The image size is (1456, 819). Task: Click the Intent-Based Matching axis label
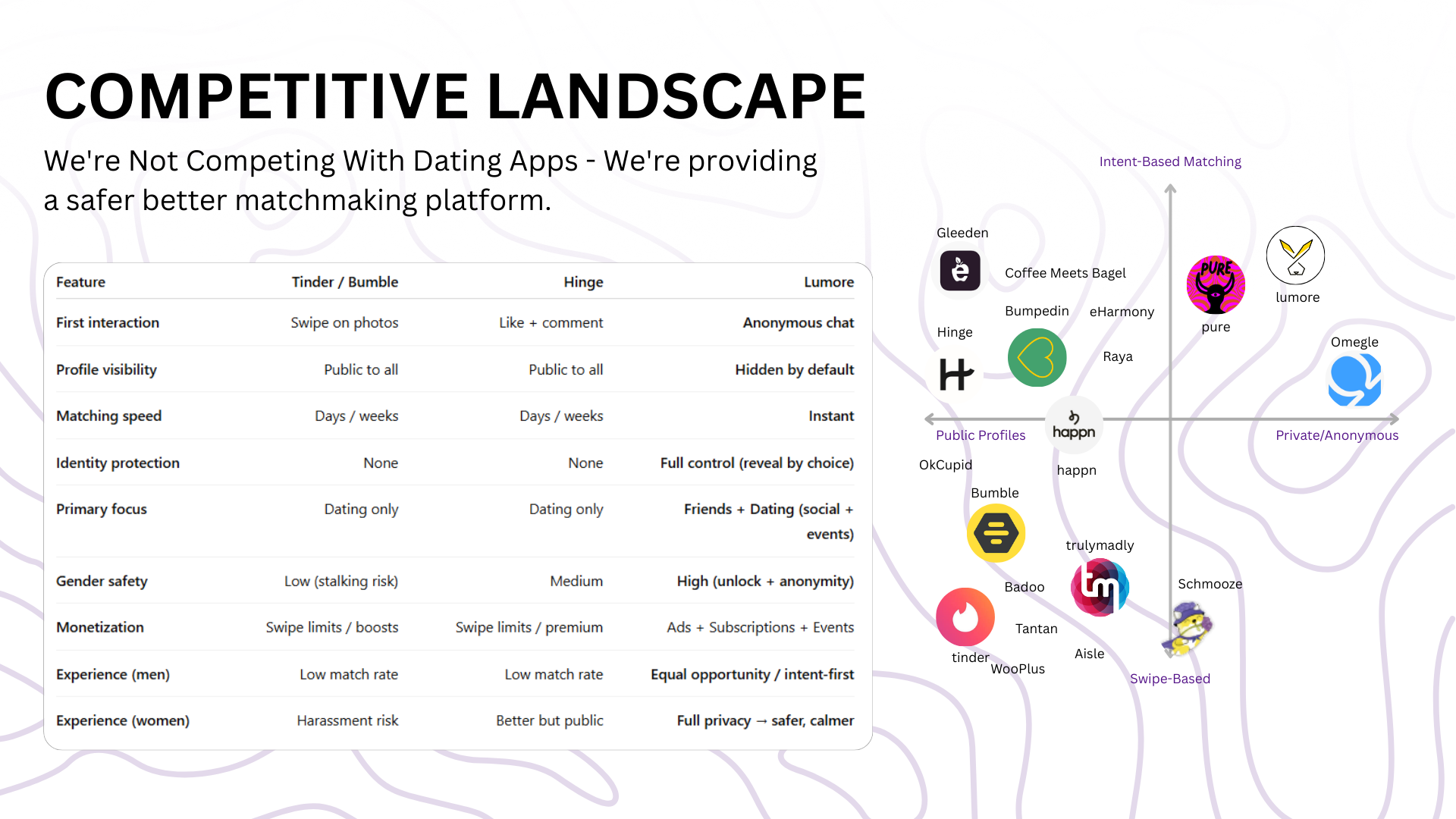click(x=1170, y=162)
